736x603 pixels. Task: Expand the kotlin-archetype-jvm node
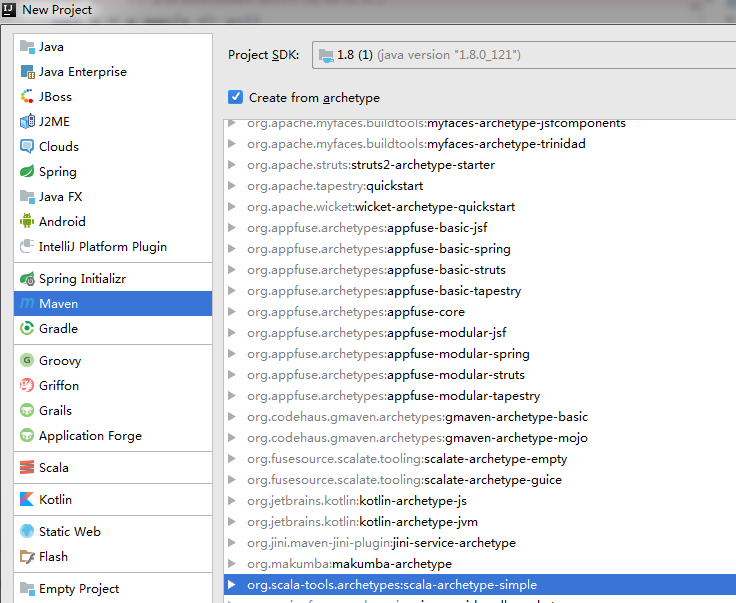coord(231,522)
